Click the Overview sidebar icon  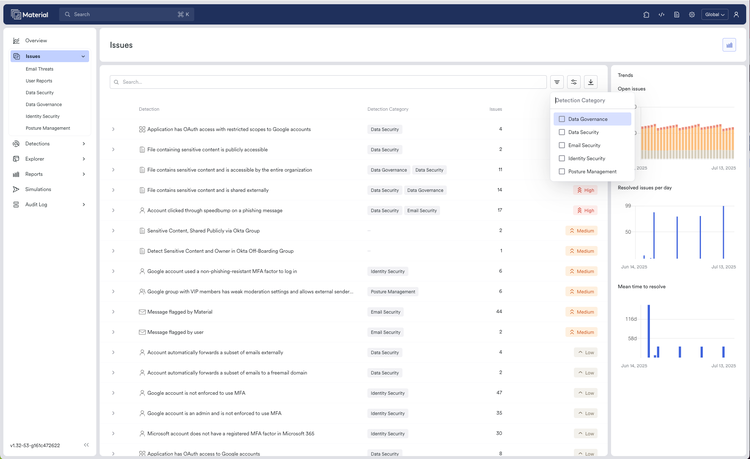coord(16,41)
